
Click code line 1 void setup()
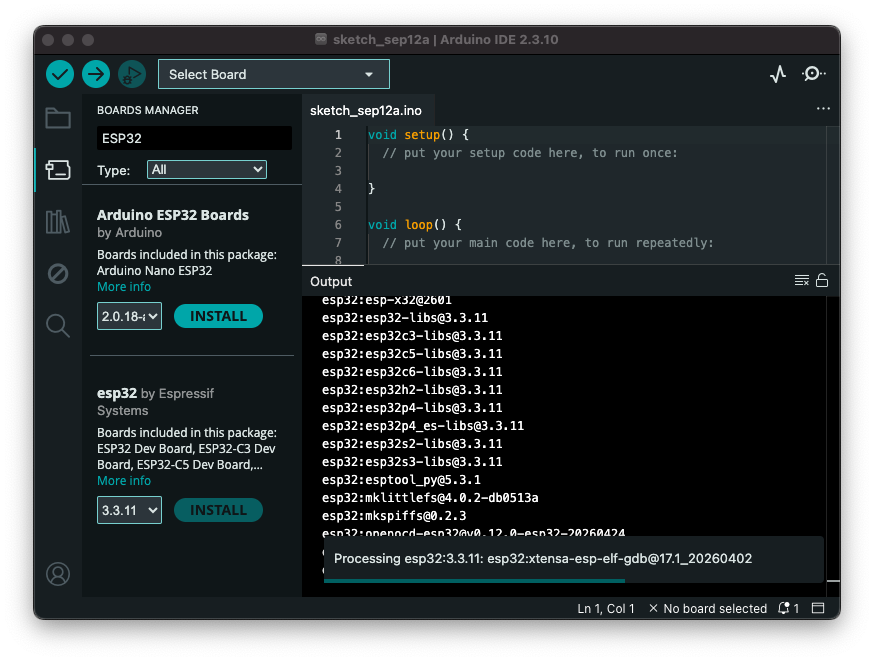(x=419, y=134)
